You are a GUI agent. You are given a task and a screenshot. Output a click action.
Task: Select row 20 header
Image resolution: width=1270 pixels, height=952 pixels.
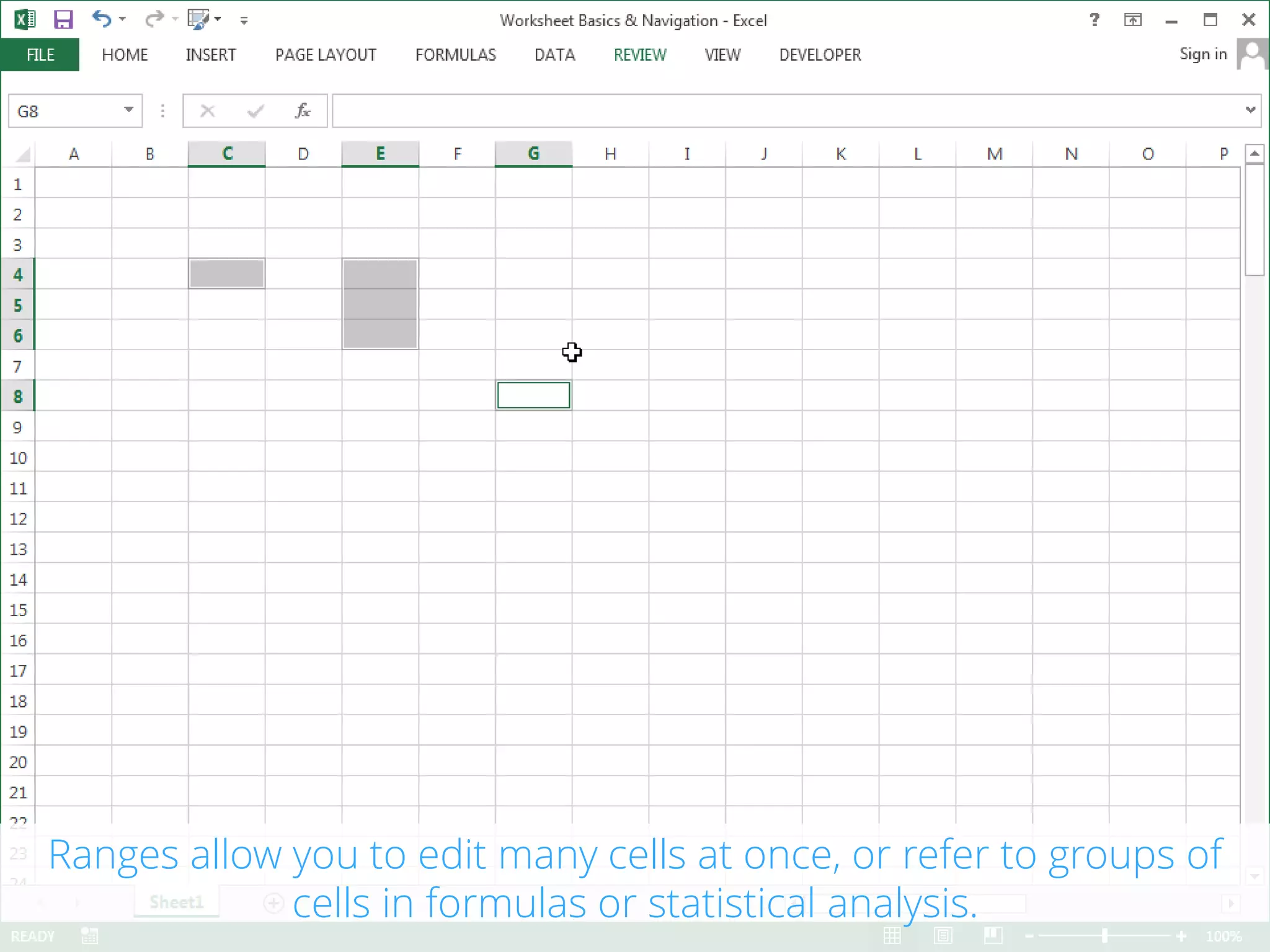point(18,762)
